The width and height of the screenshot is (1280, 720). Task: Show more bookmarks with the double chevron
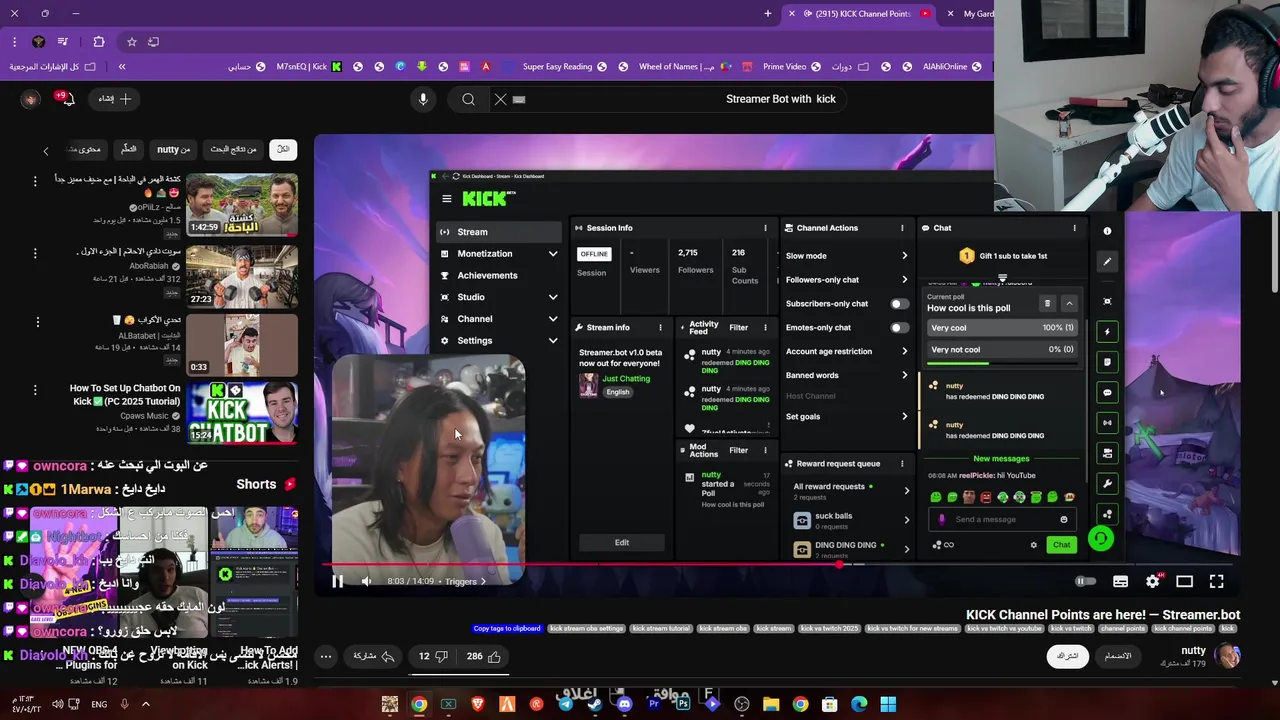122,67
